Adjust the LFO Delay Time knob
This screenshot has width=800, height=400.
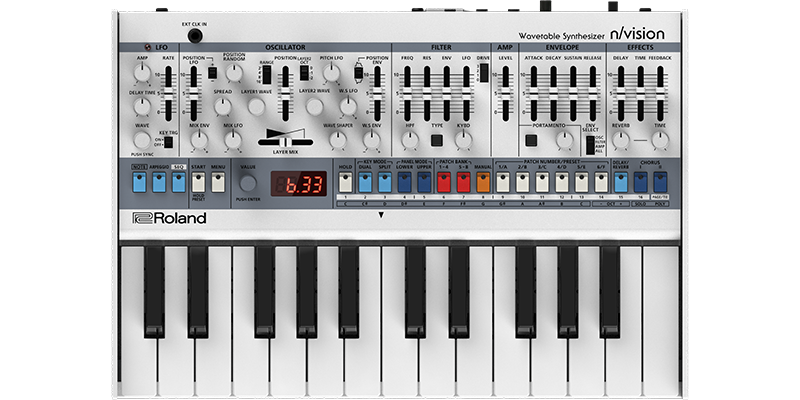tap(142, 107)
